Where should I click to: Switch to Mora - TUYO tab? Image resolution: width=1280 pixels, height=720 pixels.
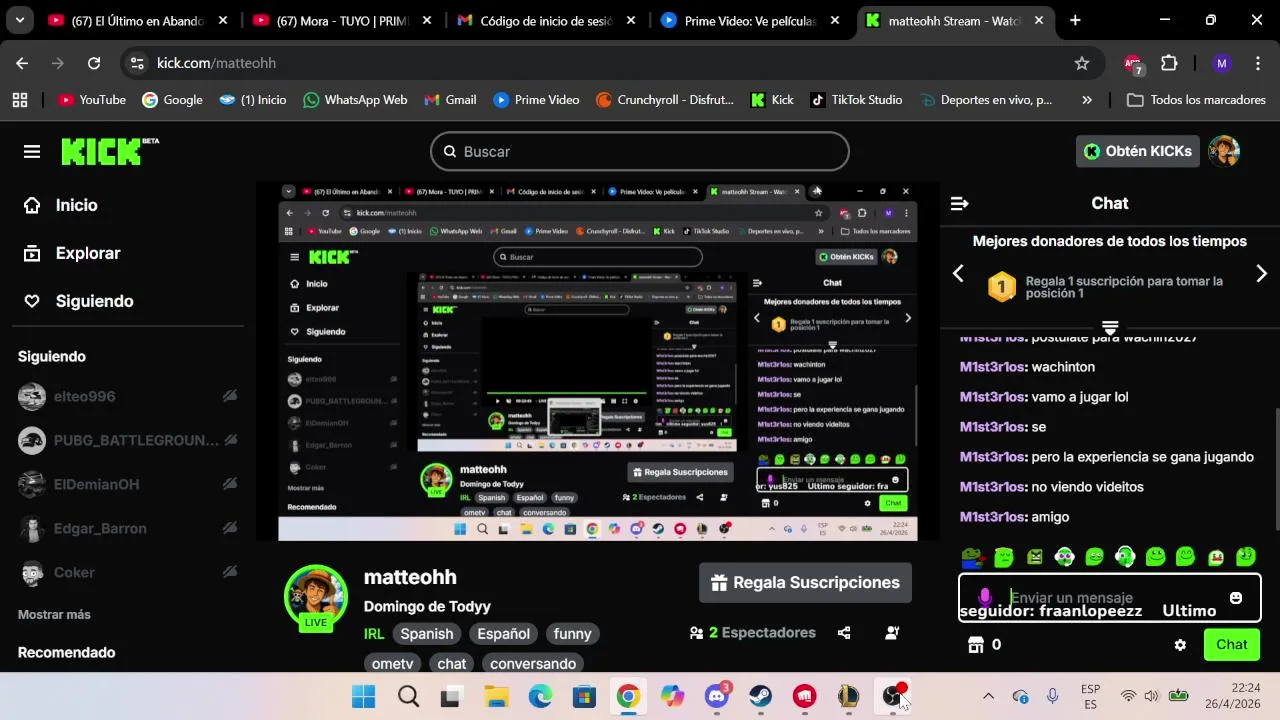[x=342, y=20]
